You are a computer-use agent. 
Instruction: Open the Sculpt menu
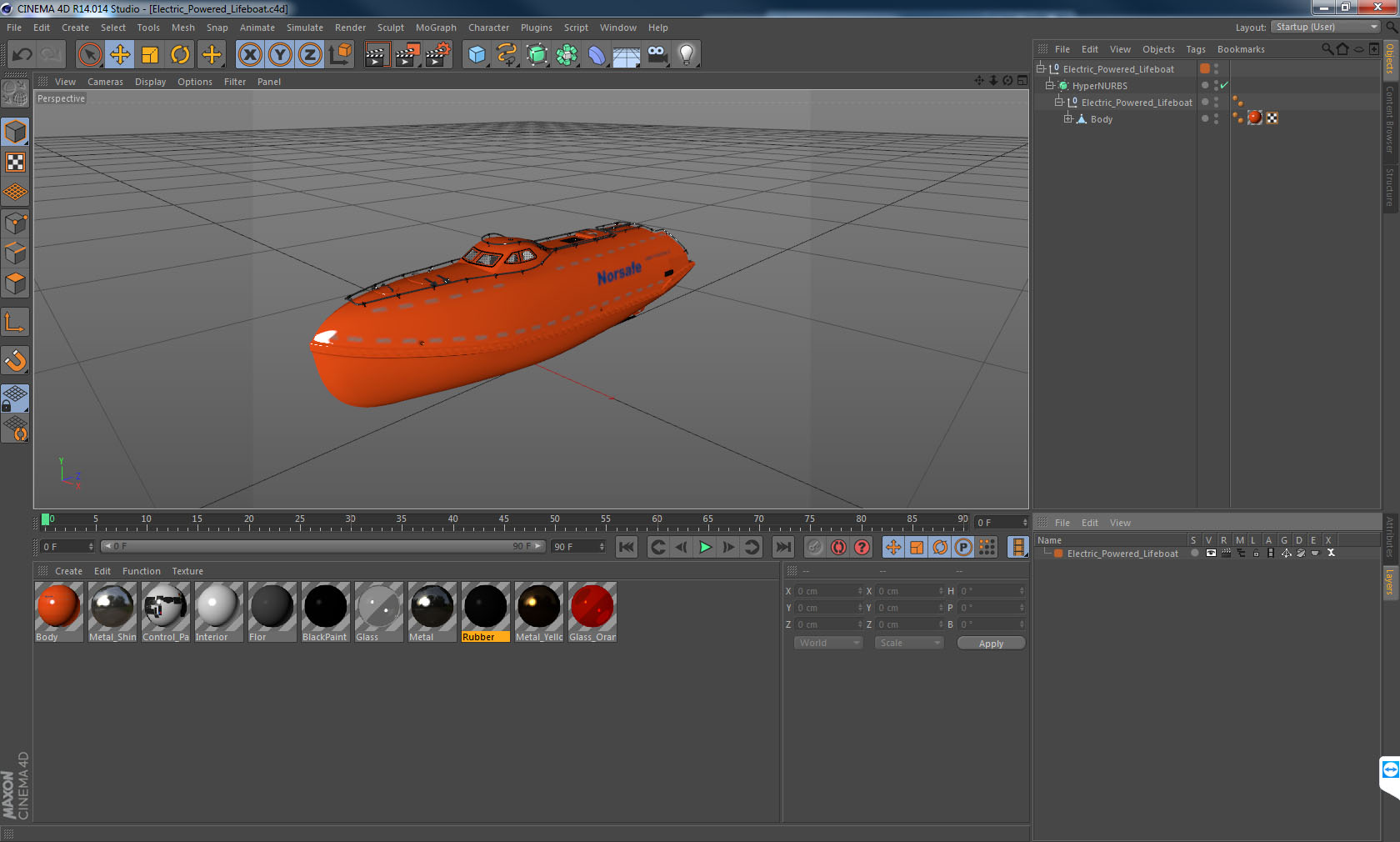pos(390,28)
